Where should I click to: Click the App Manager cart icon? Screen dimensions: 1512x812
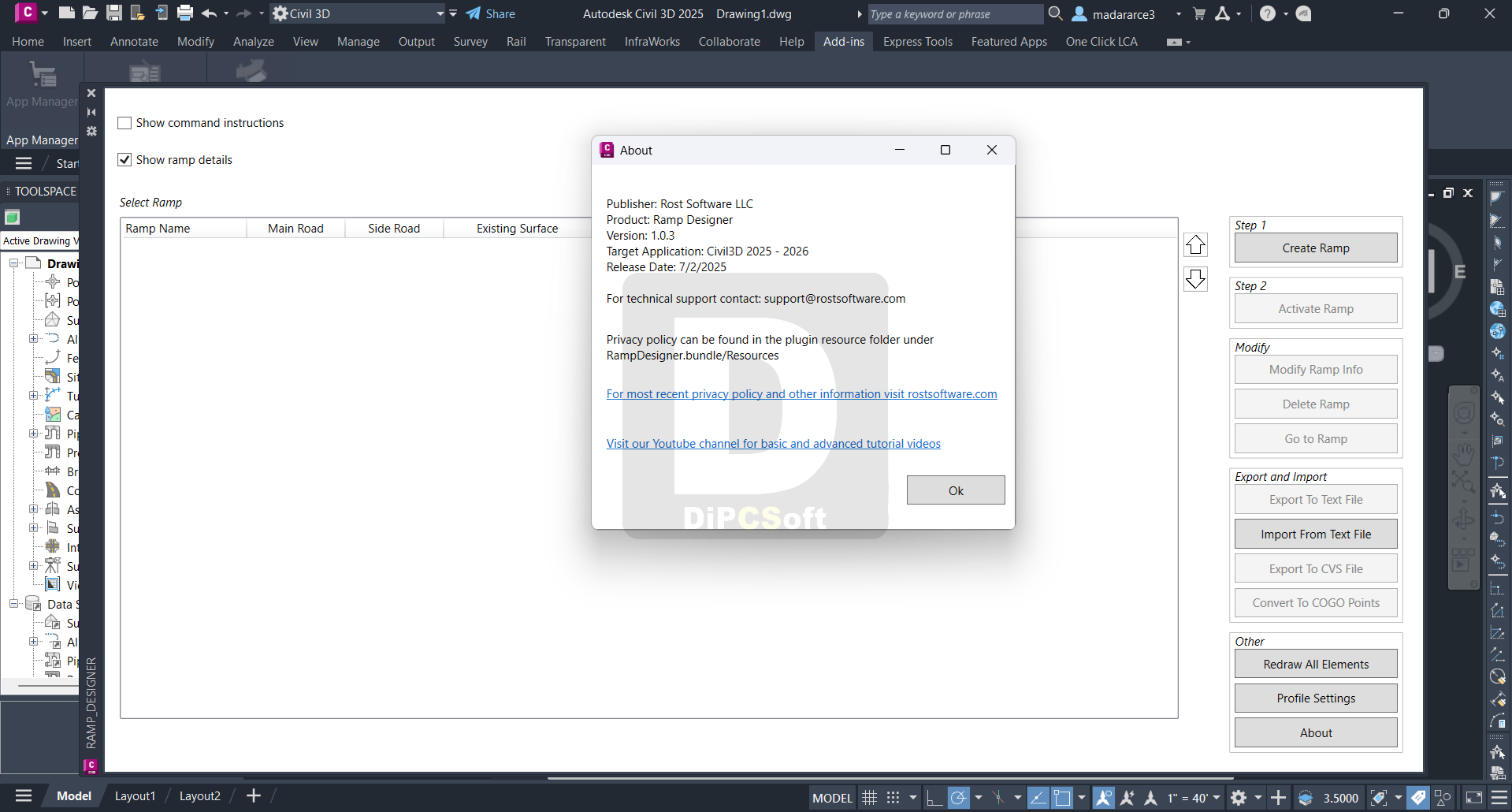pyautogui.click(x=42, y=76)
